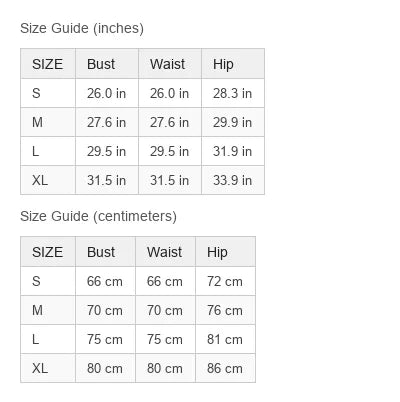Select the SIZE header in centimeters table
The height and width of the screenshot is (402, 400).
point(48,252)
